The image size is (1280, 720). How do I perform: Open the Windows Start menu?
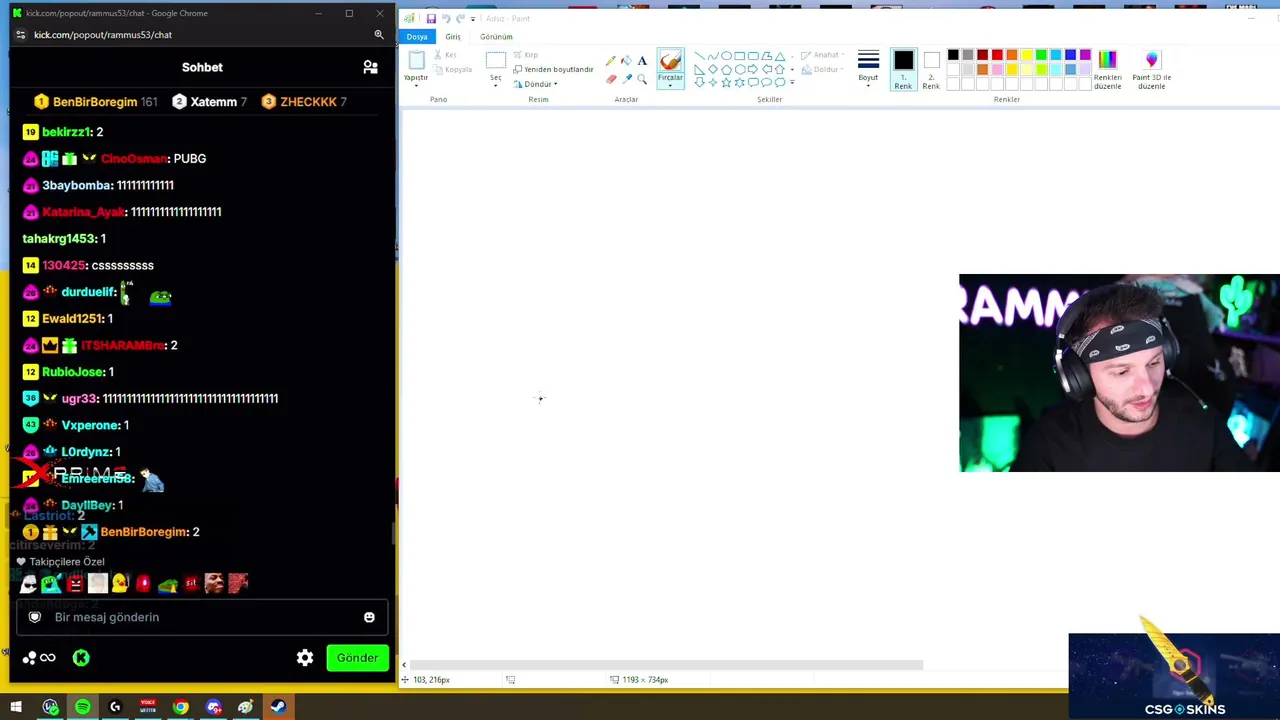click(16, 707)
